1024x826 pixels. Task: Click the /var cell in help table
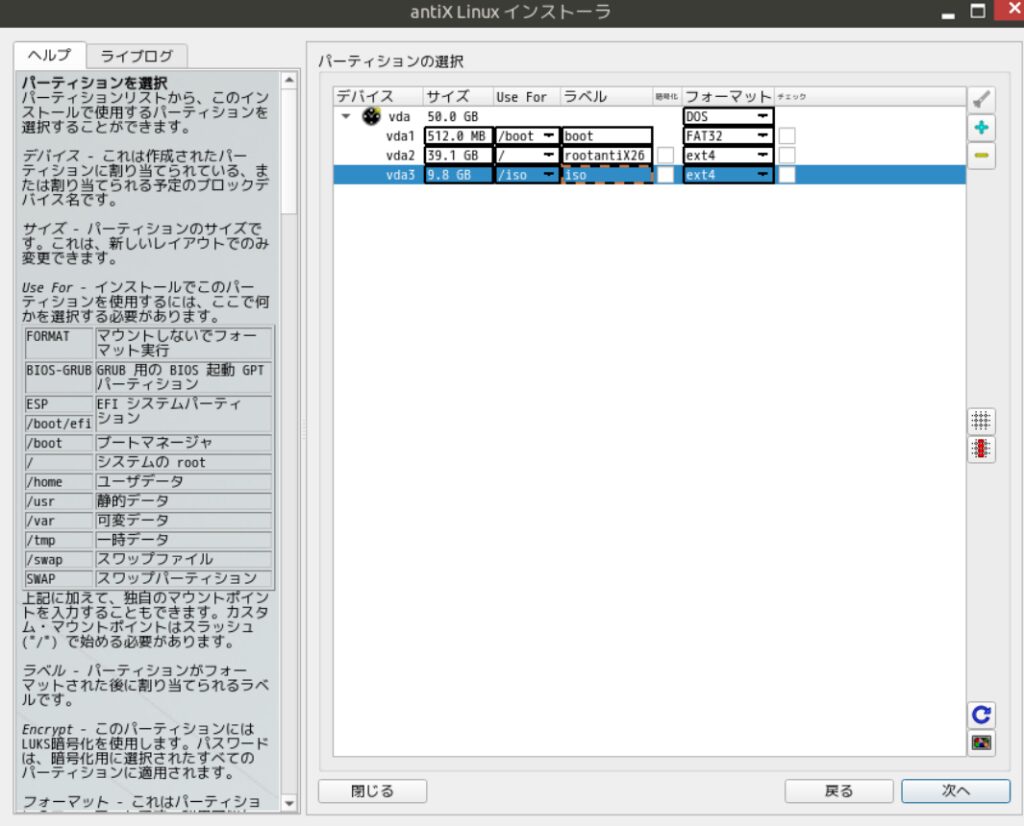(x=59, y=521)
